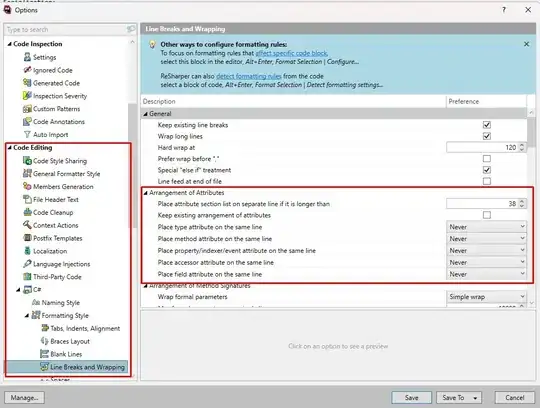Click the search icon in the search box

(x=131, y=29)
